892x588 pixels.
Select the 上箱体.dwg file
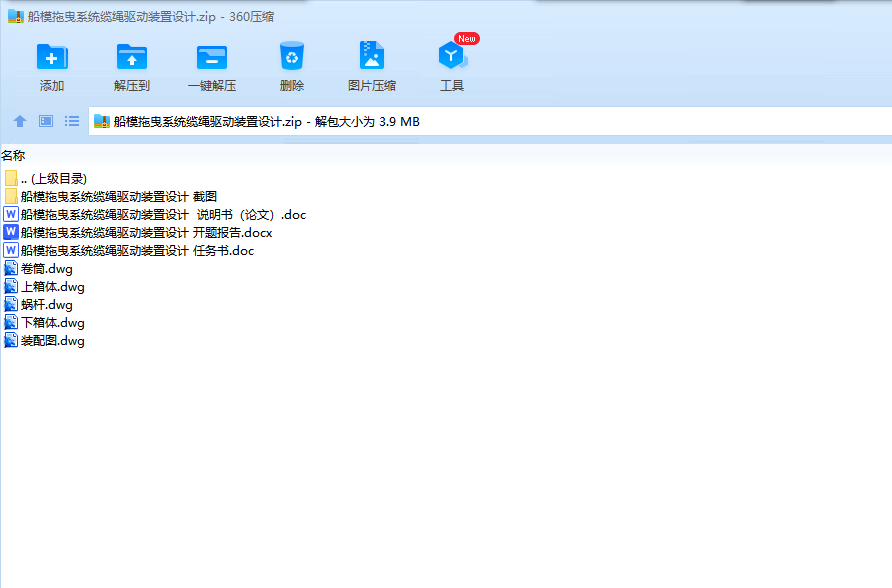pyautogui.click(x=44, y=287)
